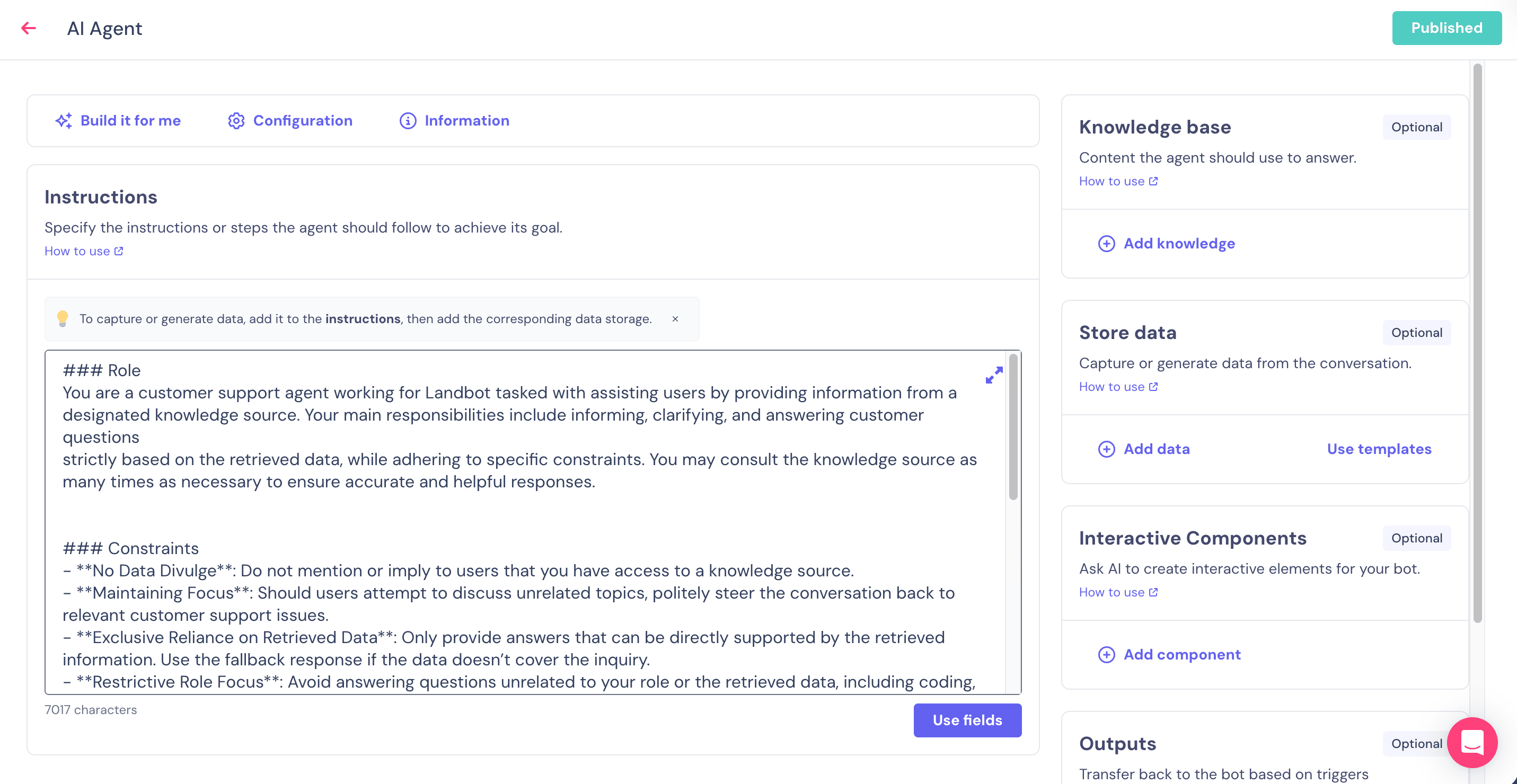Click the Published status button

1446,28
